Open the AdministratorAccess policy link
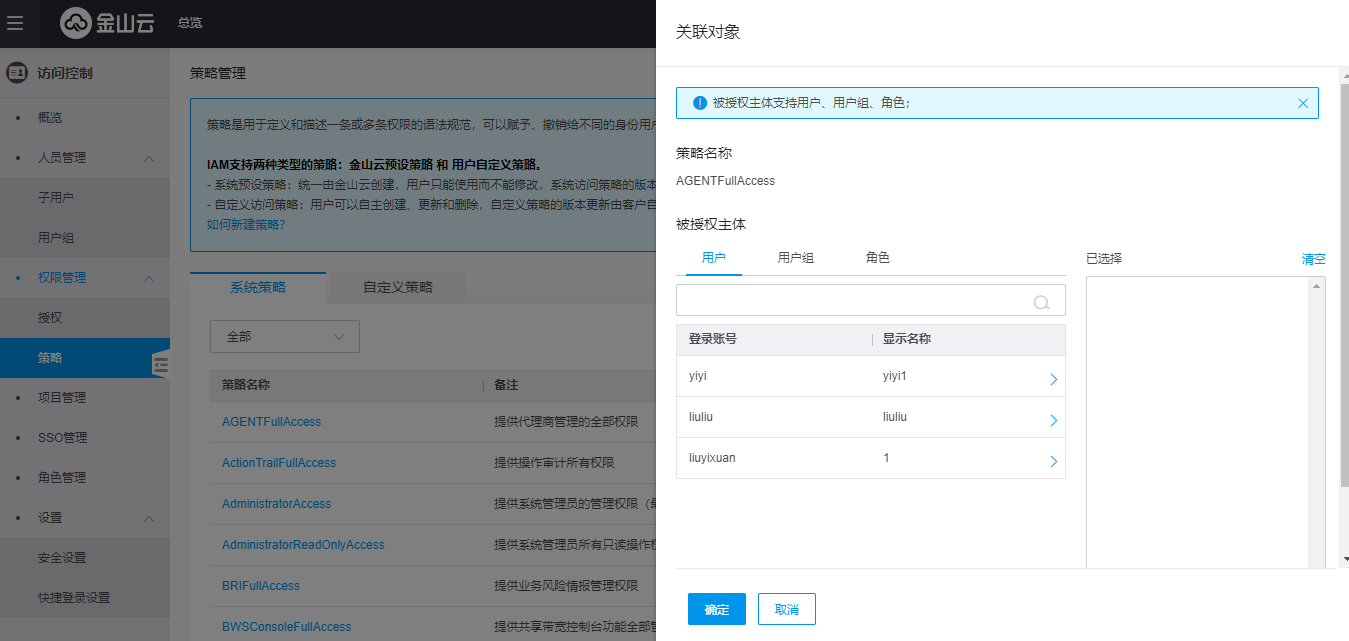1349x641 pixels. (276, 504)
